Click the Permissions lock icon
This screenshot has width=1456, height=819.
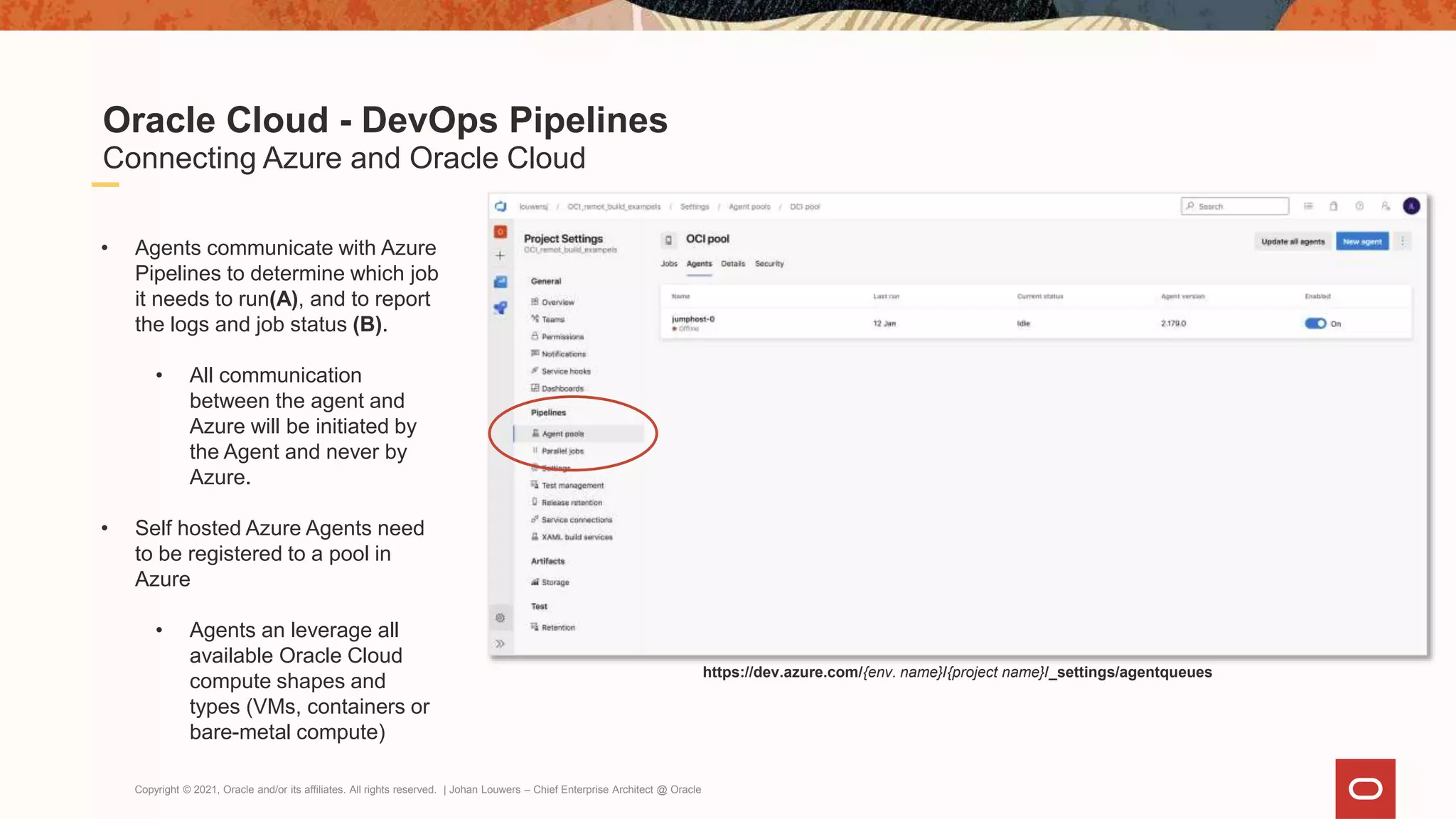click(535, 336)
